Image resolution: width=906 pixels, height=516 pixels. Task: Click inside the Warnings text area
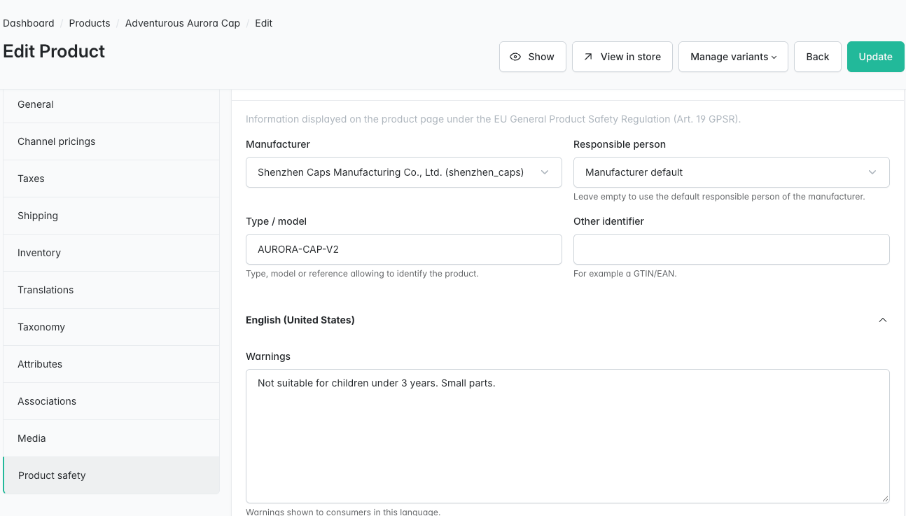pyautogui.click(x=567, y=436)
